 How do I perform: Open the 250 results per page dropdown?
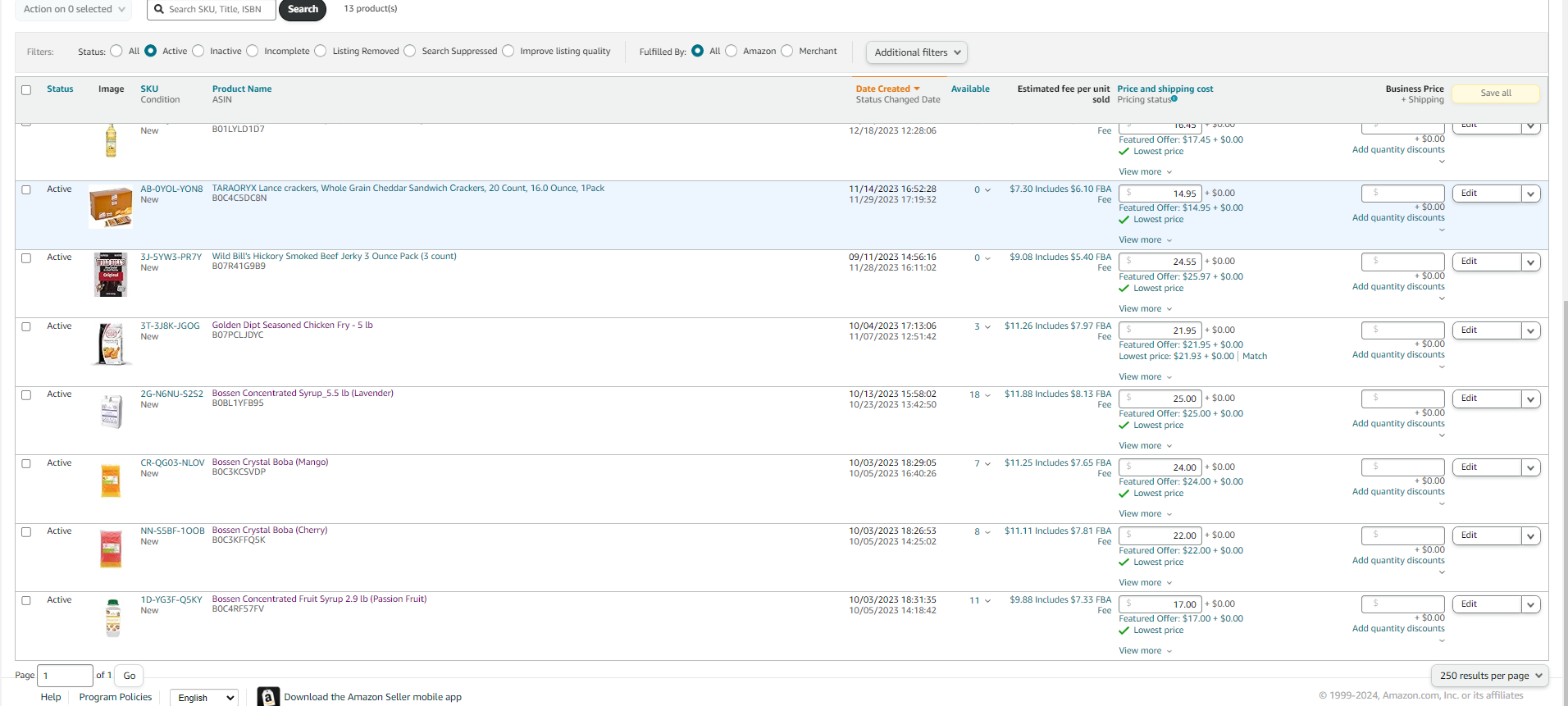[1491, 676]
